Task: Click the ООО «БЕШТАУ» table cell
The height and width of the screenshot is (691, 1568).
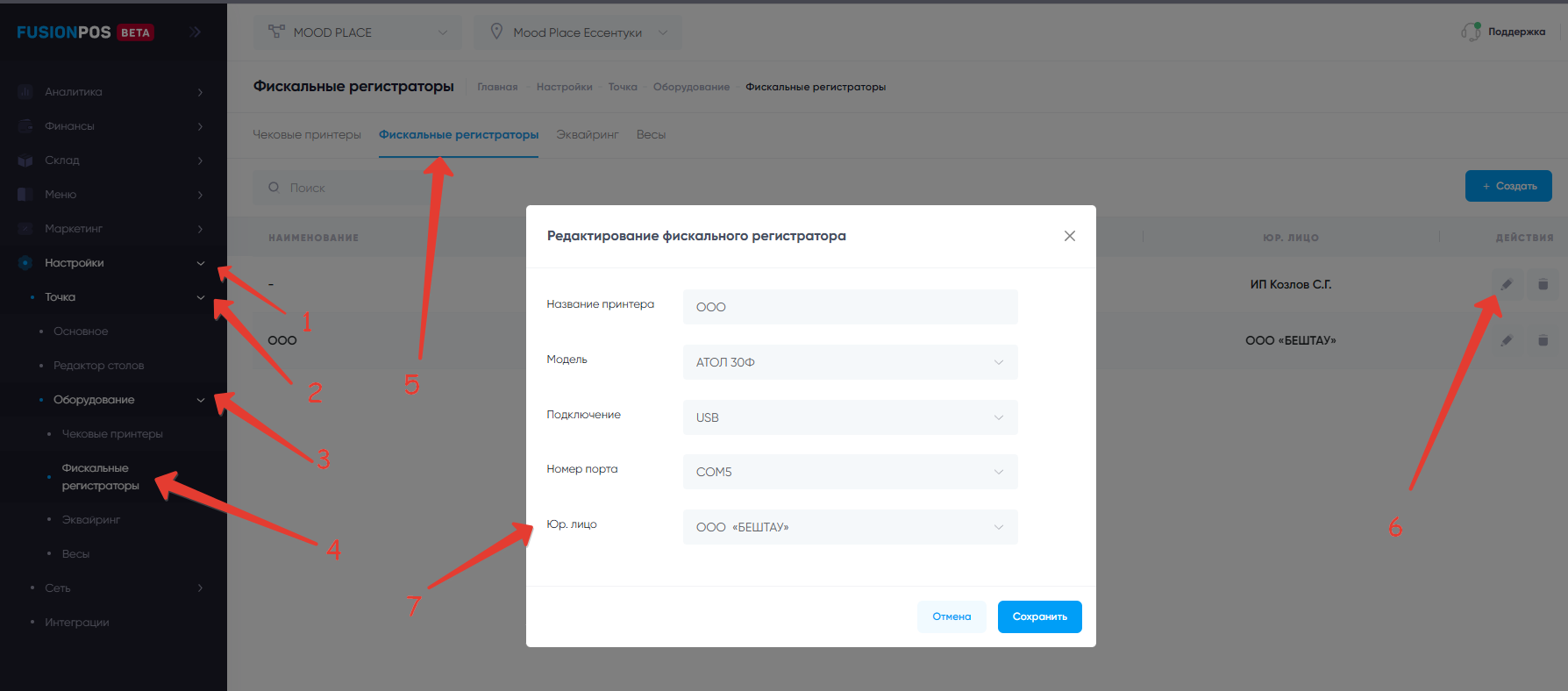Action: pos(1291,340)
